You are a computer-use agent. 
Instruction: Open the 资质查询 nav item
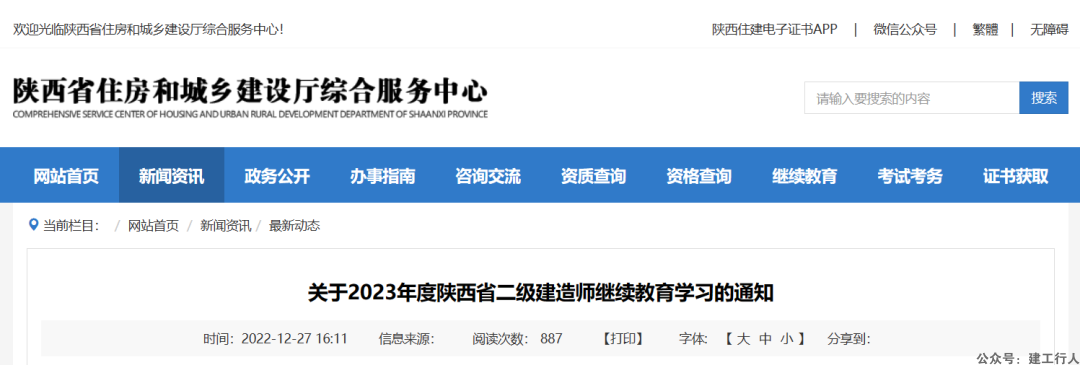point(593,176)
